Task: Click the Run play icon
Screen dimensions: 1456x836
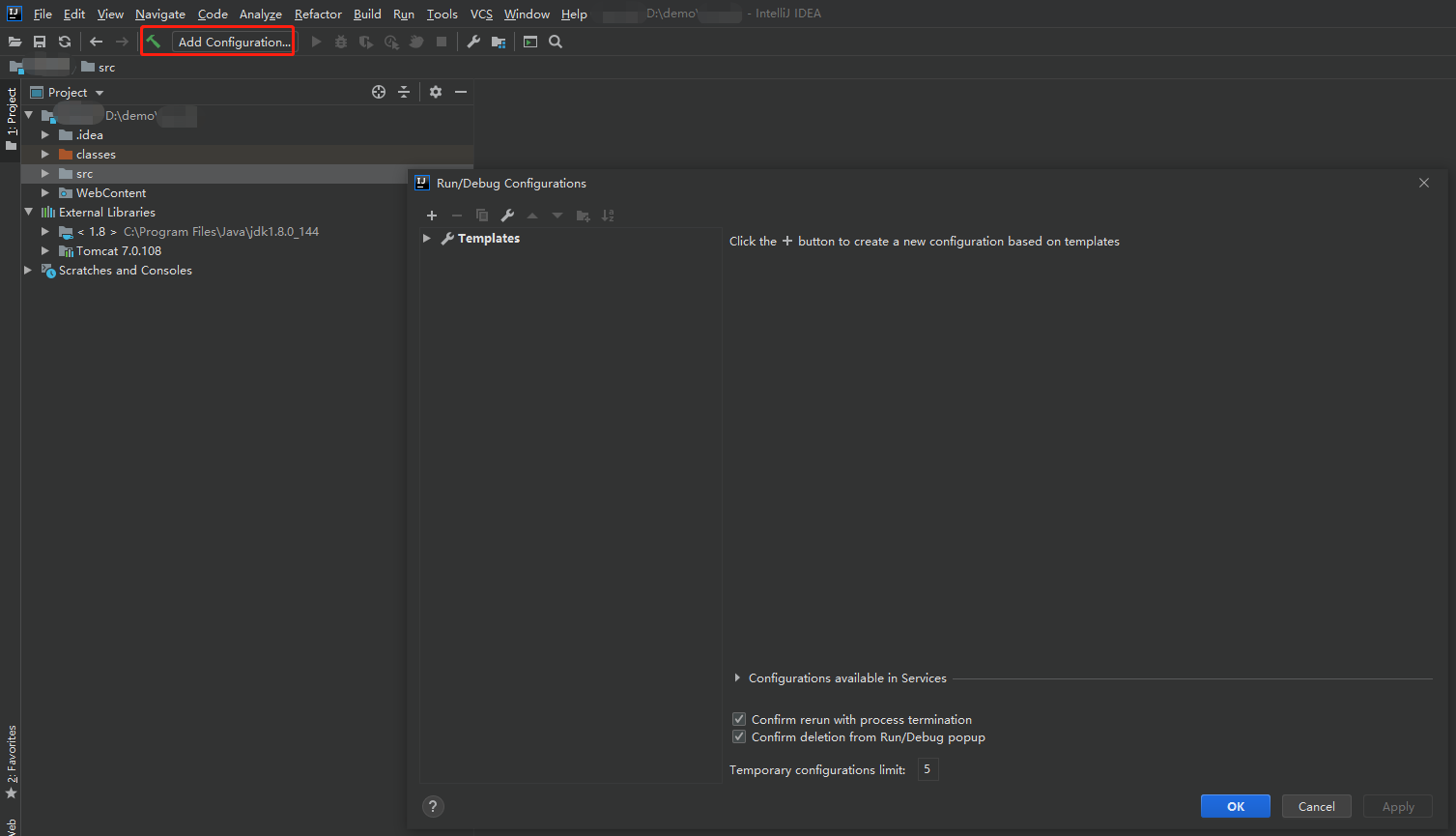Action: (x=316, y=42)
